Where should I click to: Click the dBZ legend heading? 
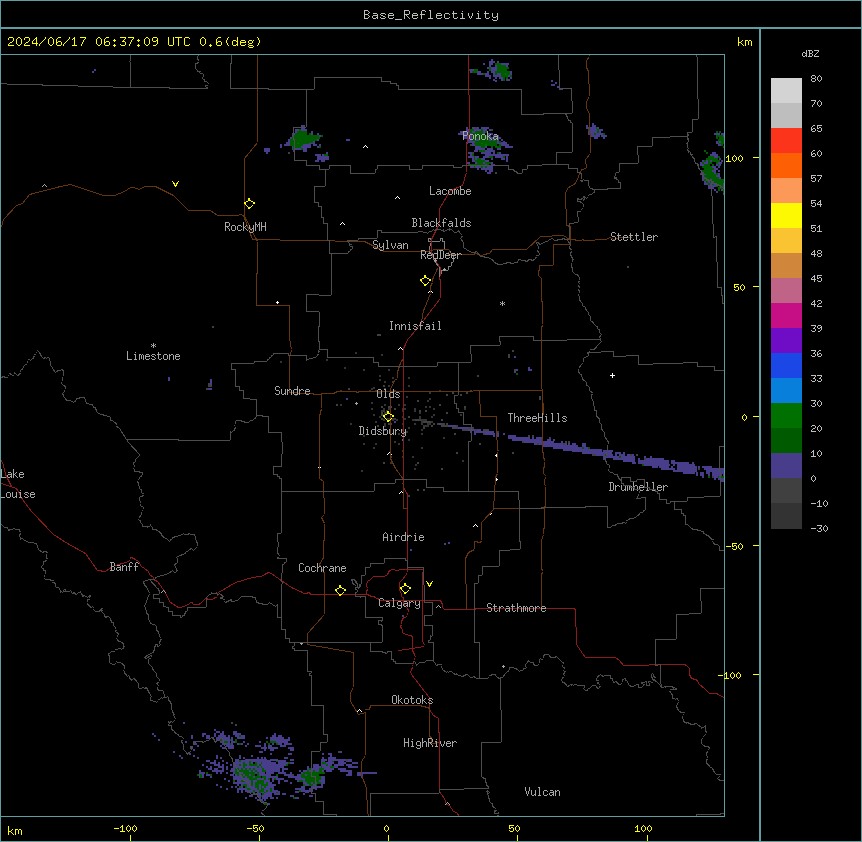pyautogui.click(x=810, y=54)
